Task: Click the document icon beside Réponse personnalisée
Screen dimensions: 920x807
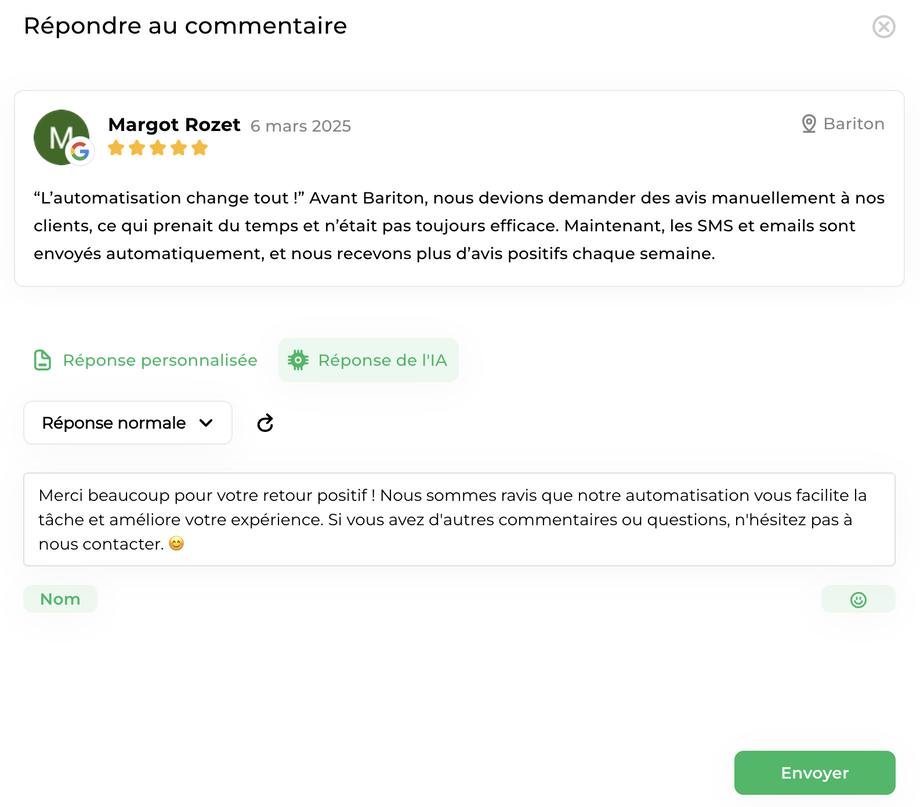Action: tap(42, 360)
